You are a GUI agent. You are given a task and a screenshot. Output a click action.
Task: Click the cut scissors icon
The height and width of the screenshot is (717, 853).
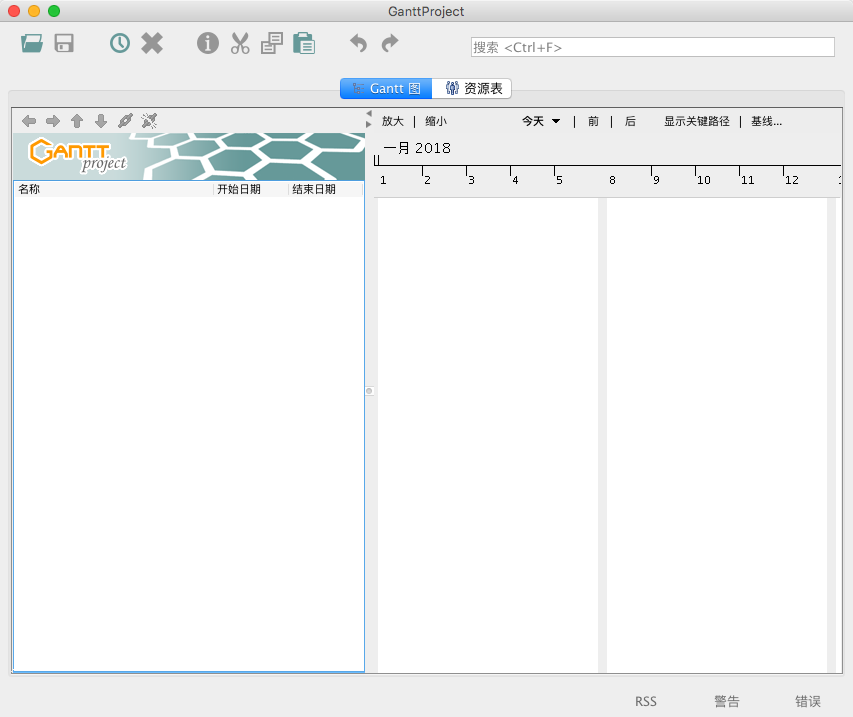pyautogui.click(x=240, y=44)
